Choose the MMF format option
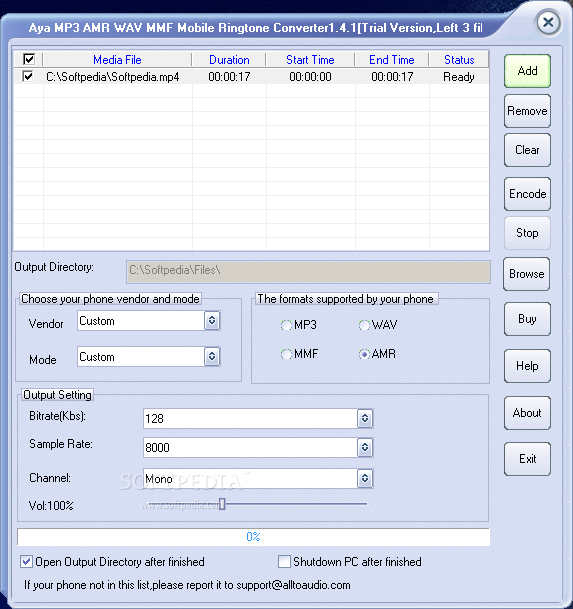The image size is (573, 609). point(286,354)
